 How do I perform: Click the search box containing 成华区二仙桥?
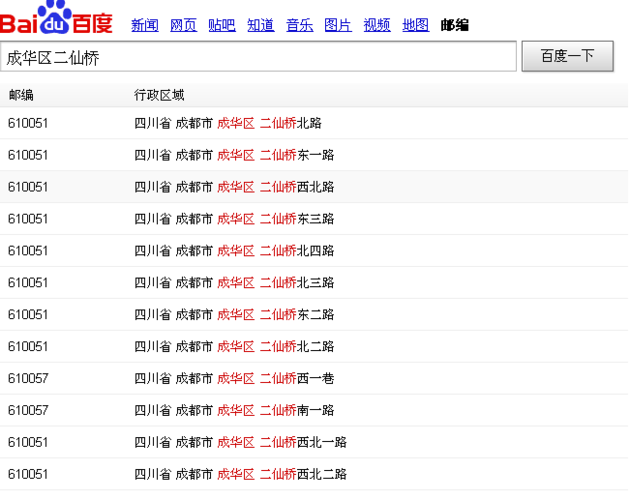tap(258, 57)
